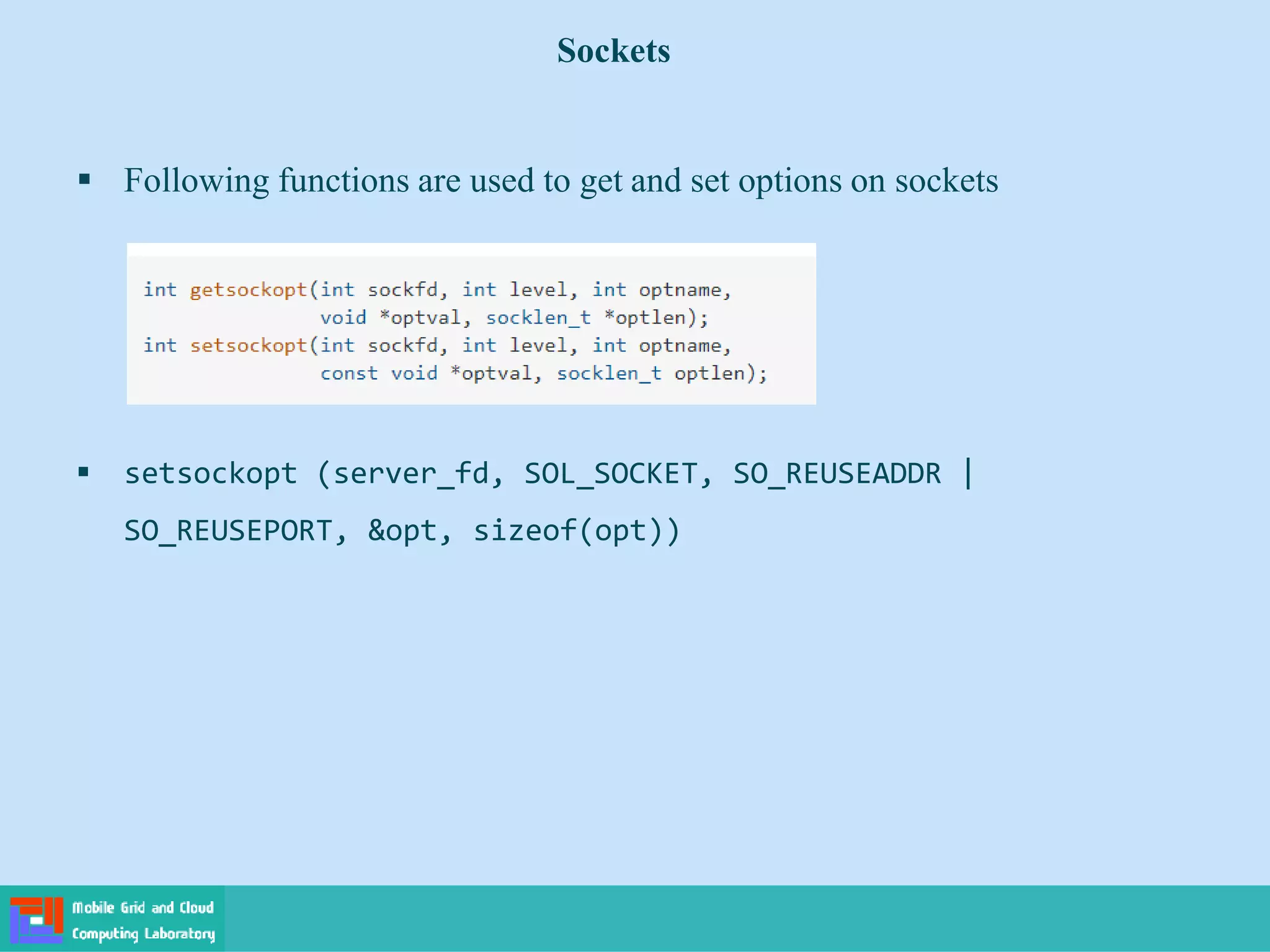Click the setsockopt function name in code box
Screen dimensions: 1270x952
[249, 345]
